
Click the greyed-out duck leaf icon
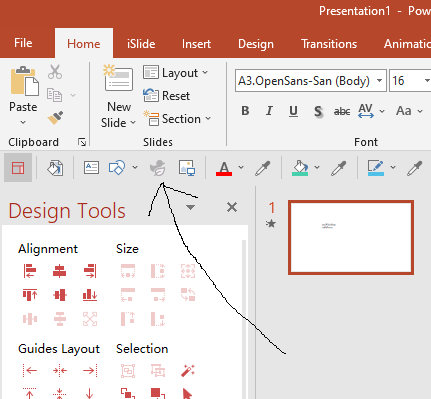coord(157,167)
